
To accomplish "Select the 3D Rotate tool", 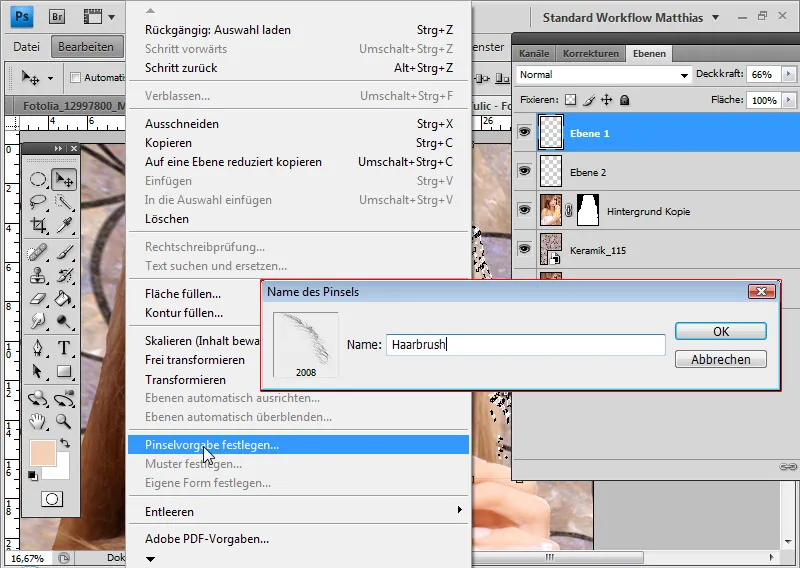I will tap(38, 398).
